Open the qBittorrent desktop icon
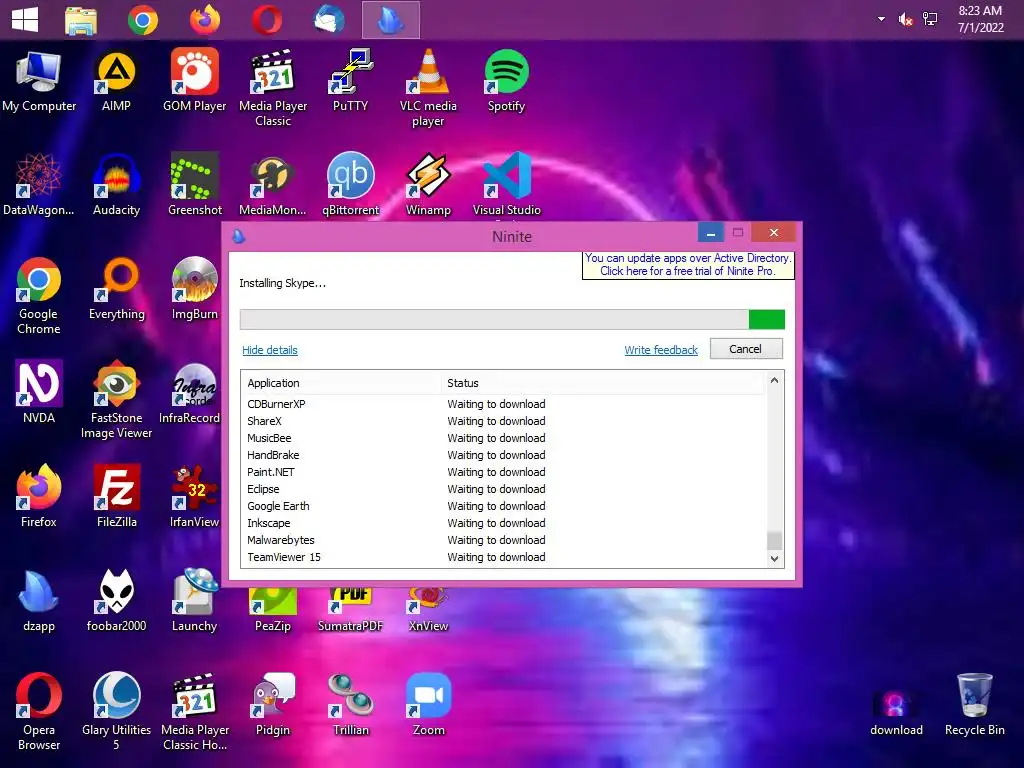The height and width of the screenshot is (768, 1024). [x=351, y=185]
